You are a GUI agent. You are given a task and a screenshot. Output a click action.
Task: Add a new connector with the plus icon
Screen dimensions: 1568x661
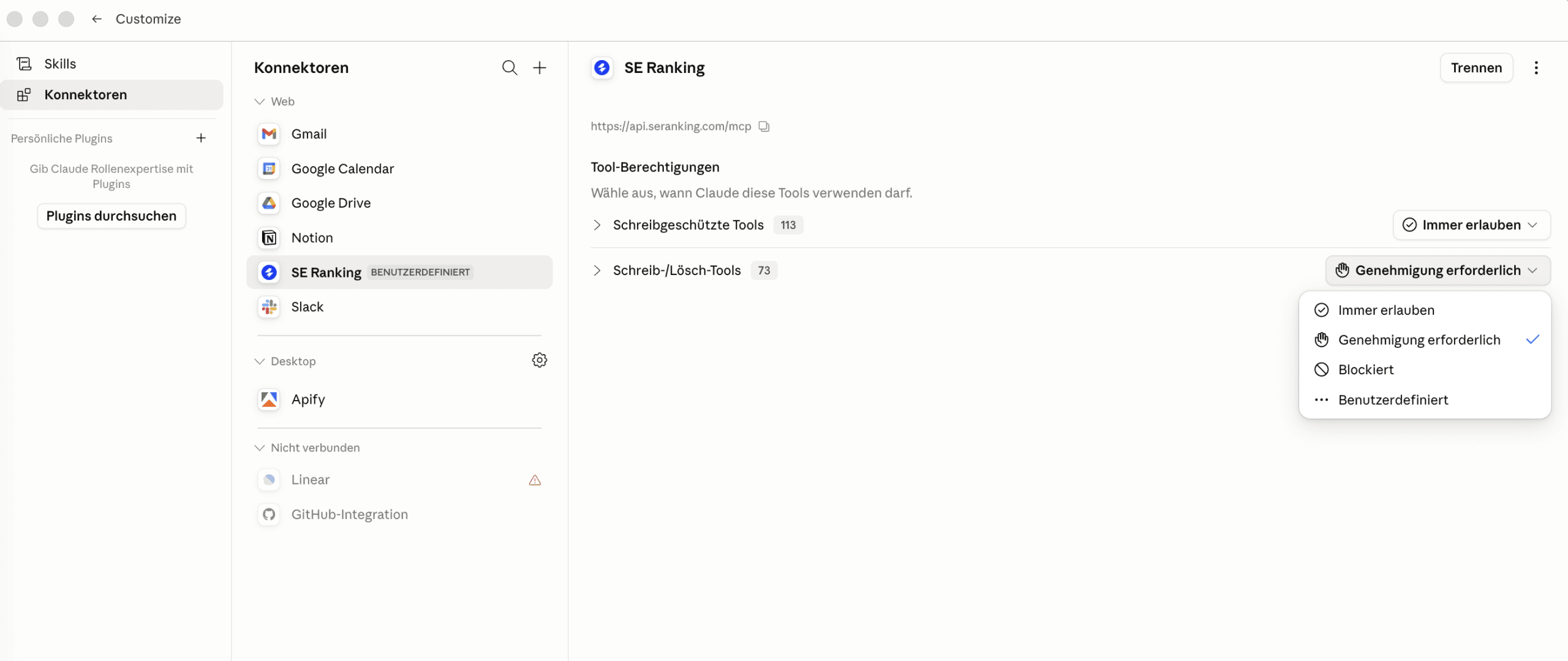[540, 68]
